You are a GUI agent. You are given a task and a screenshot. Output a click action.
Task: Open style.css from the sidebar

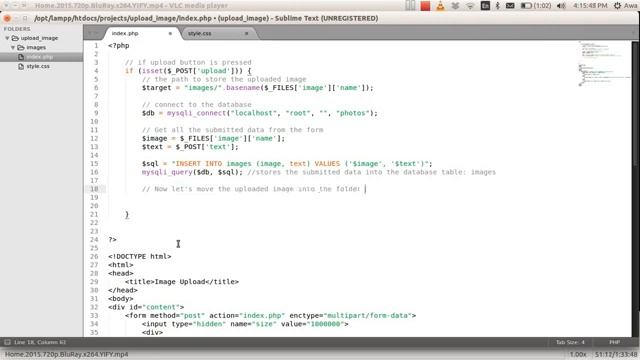(38, 66)
